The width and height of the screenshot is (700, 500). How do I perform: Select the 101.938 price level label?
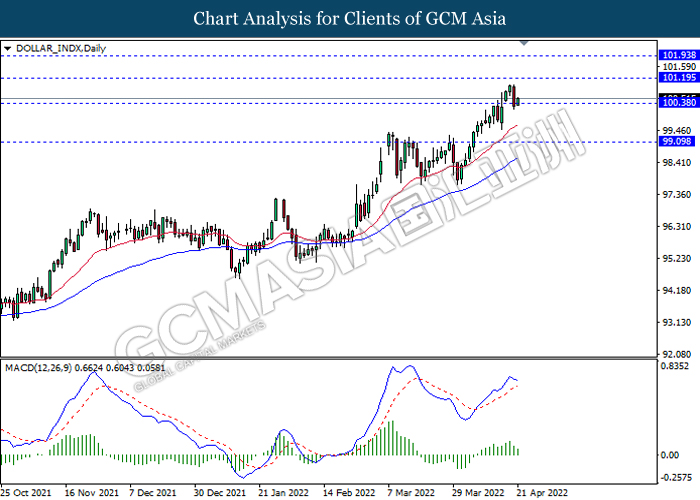pos(679,55)
